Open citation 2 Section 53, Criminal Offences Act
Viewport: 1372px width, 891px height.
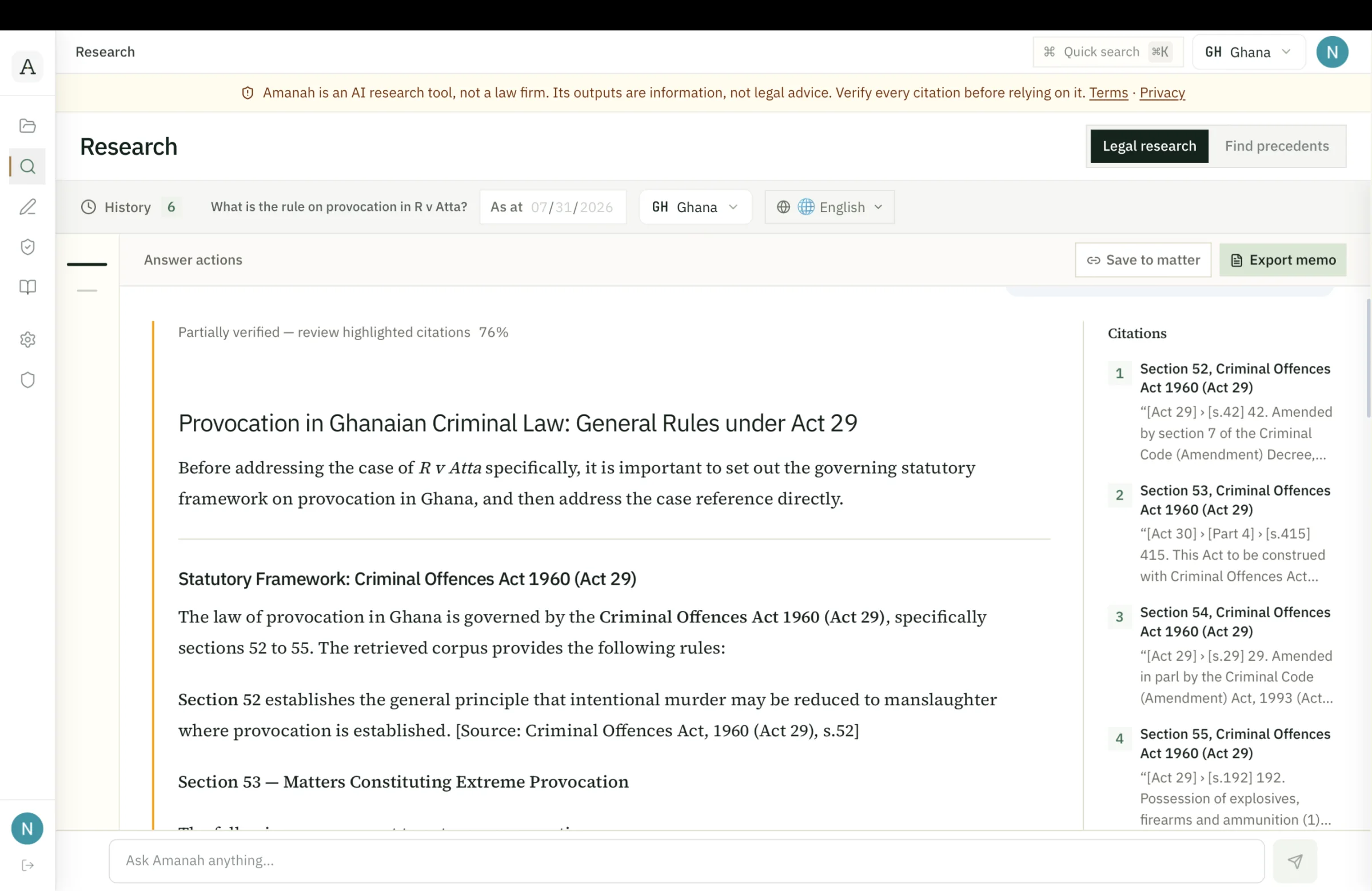click(1235, 500)
